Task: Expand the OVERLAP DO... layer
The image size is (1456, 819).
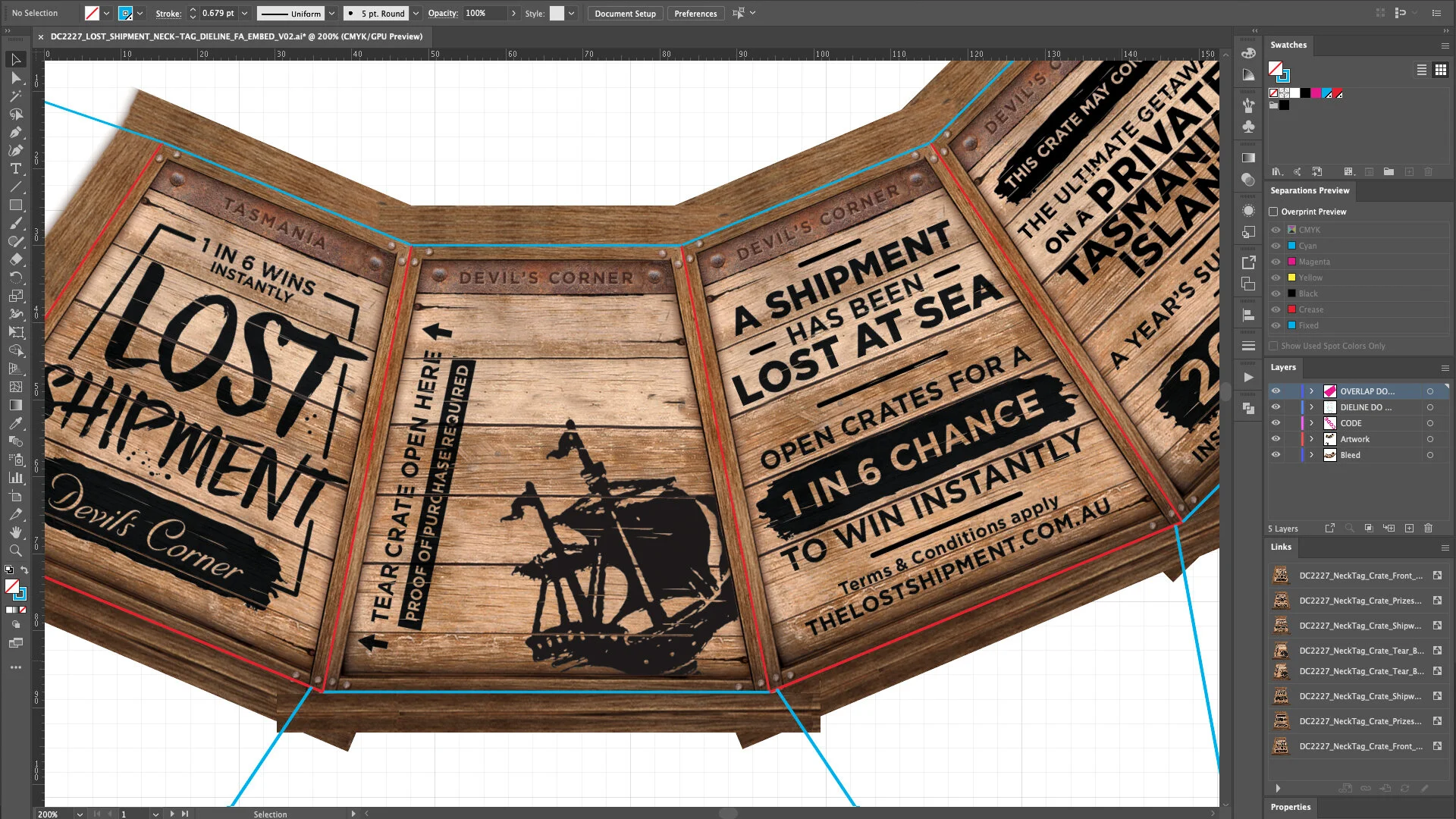Action: [1311, 391]
